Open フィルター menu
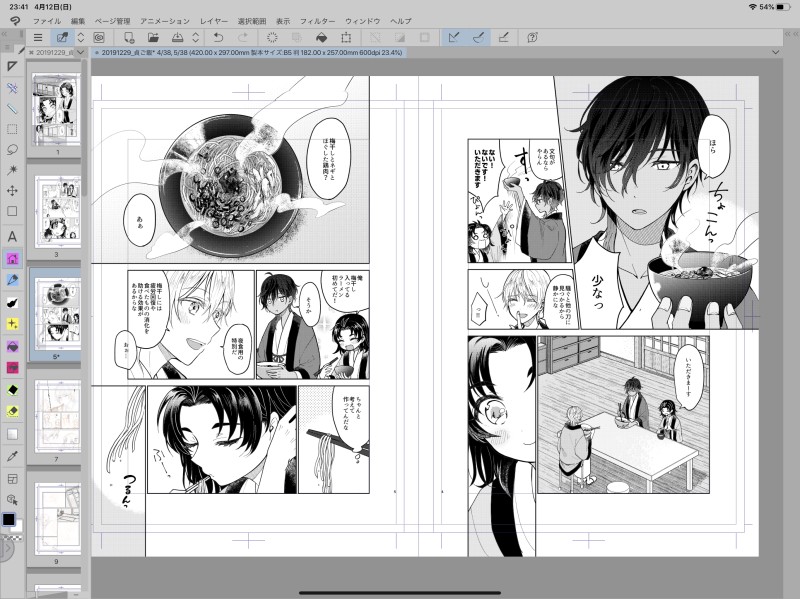 (x=317, y=21)
